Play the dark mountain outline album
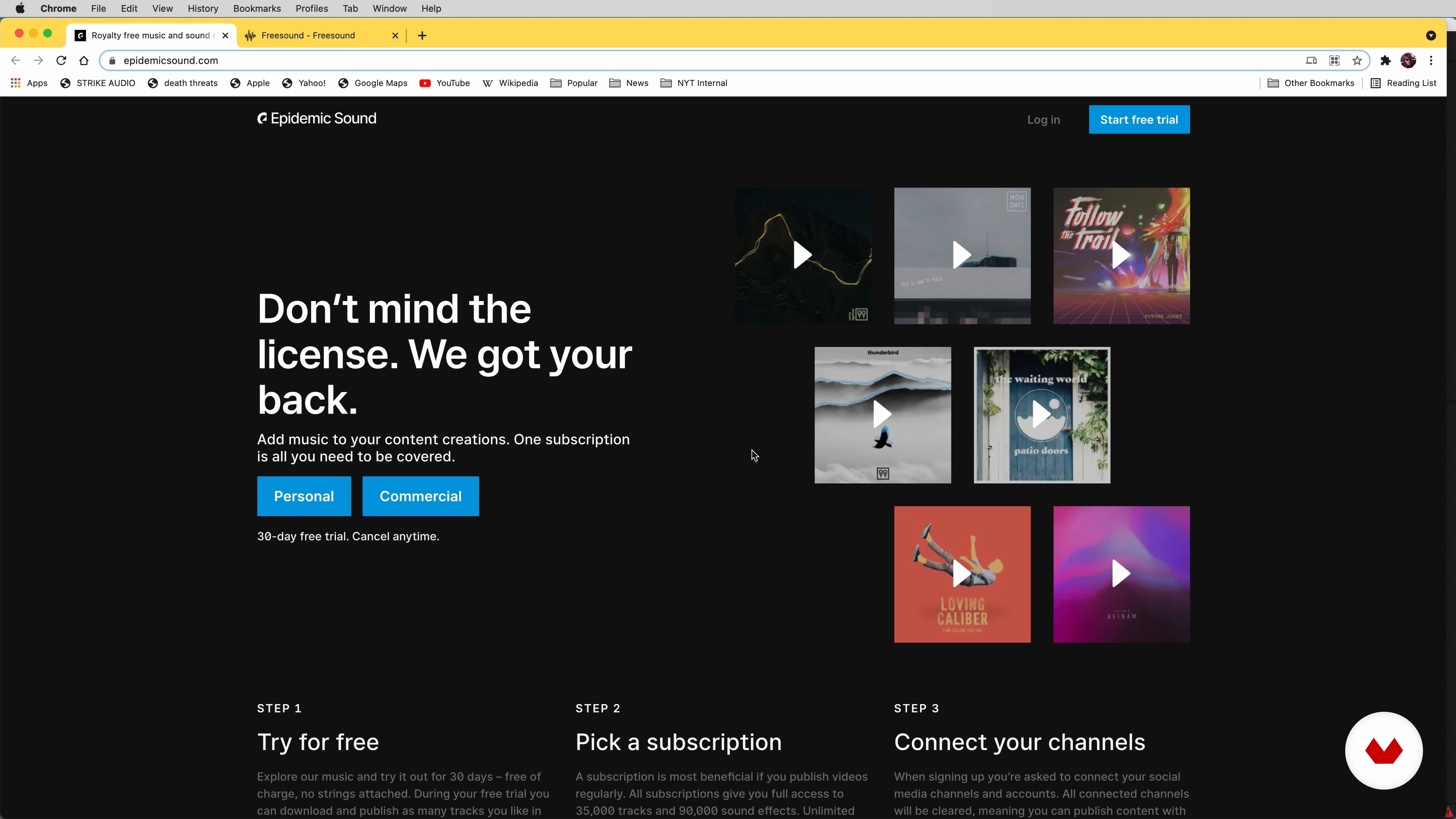This screenshot has width=1456, height=819. coord(803,256)
